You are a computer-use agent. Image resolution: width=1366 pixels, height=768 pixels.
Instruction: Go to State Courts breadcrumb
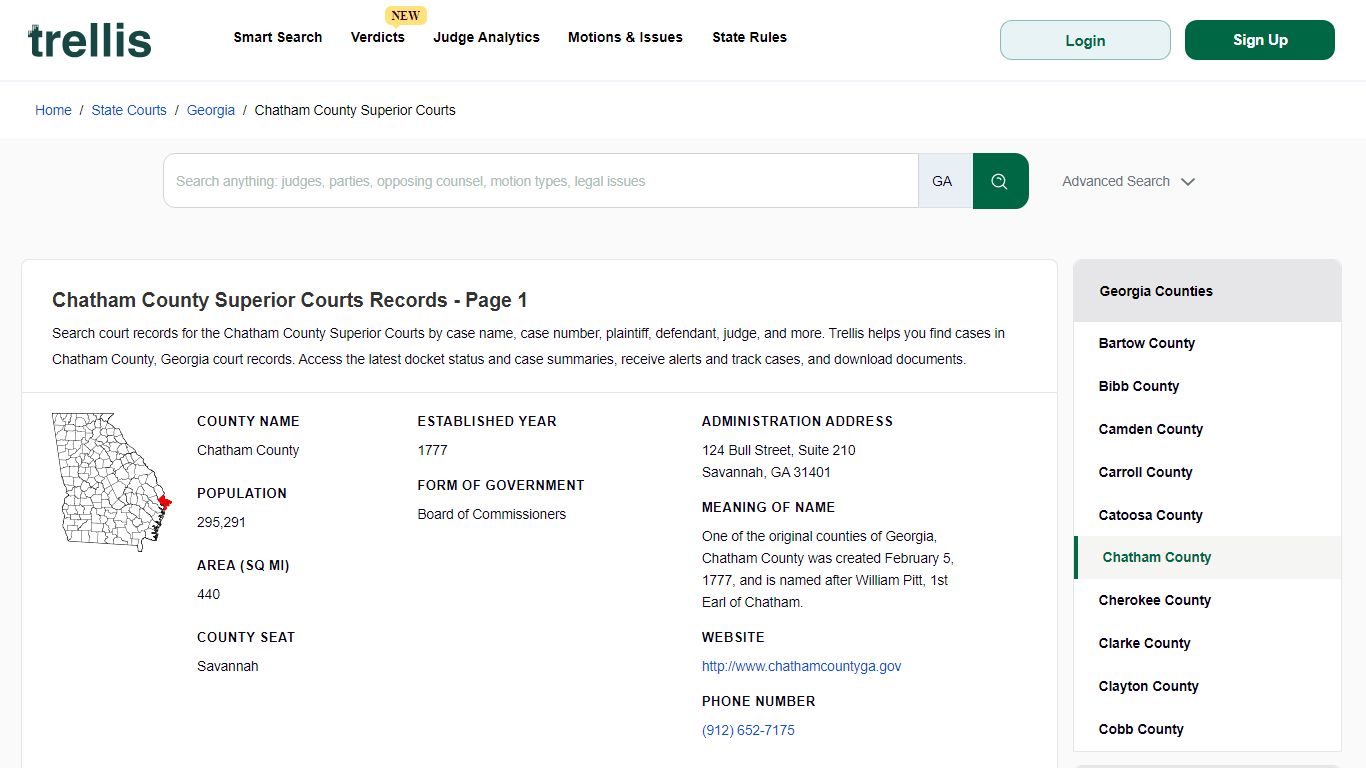pos(129,110)
